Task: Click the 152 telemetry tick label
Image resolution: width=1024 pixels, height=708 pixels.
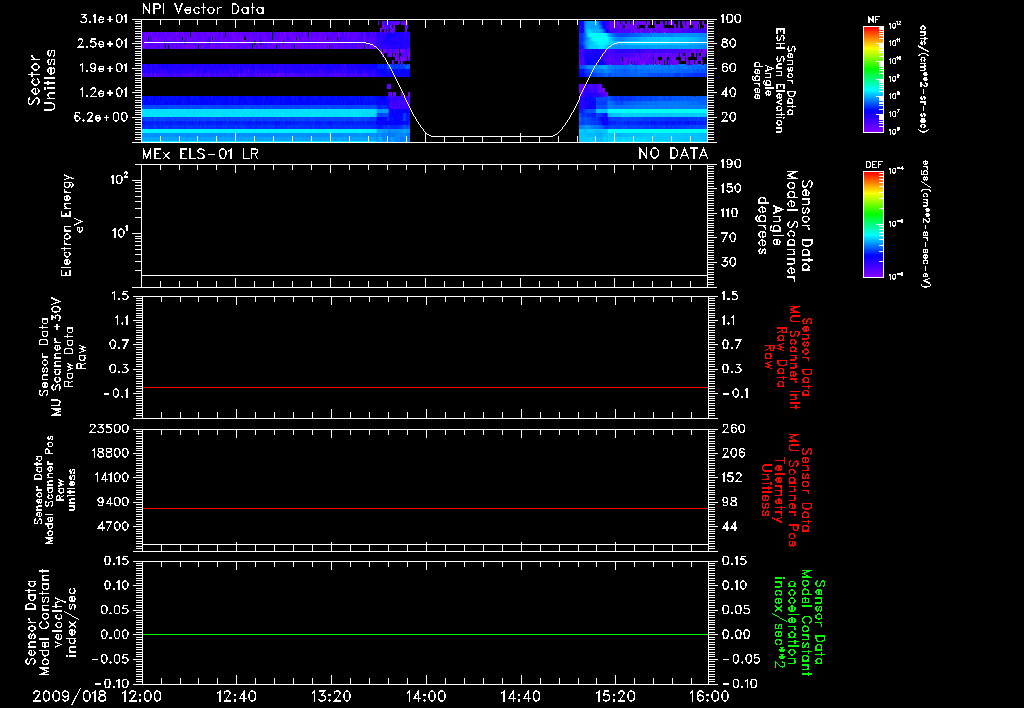Action: [x=733, y=477]
